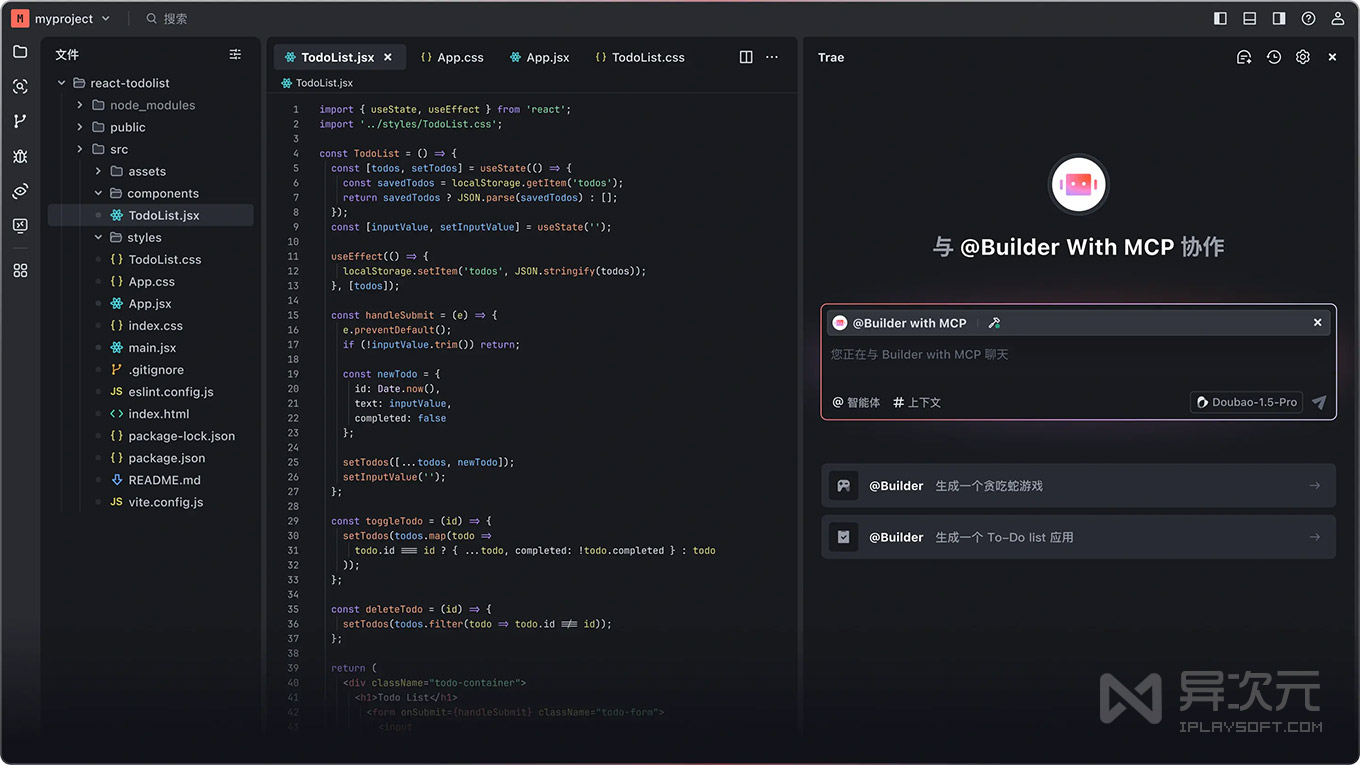Start a new Trae chat session icon

1244,57
